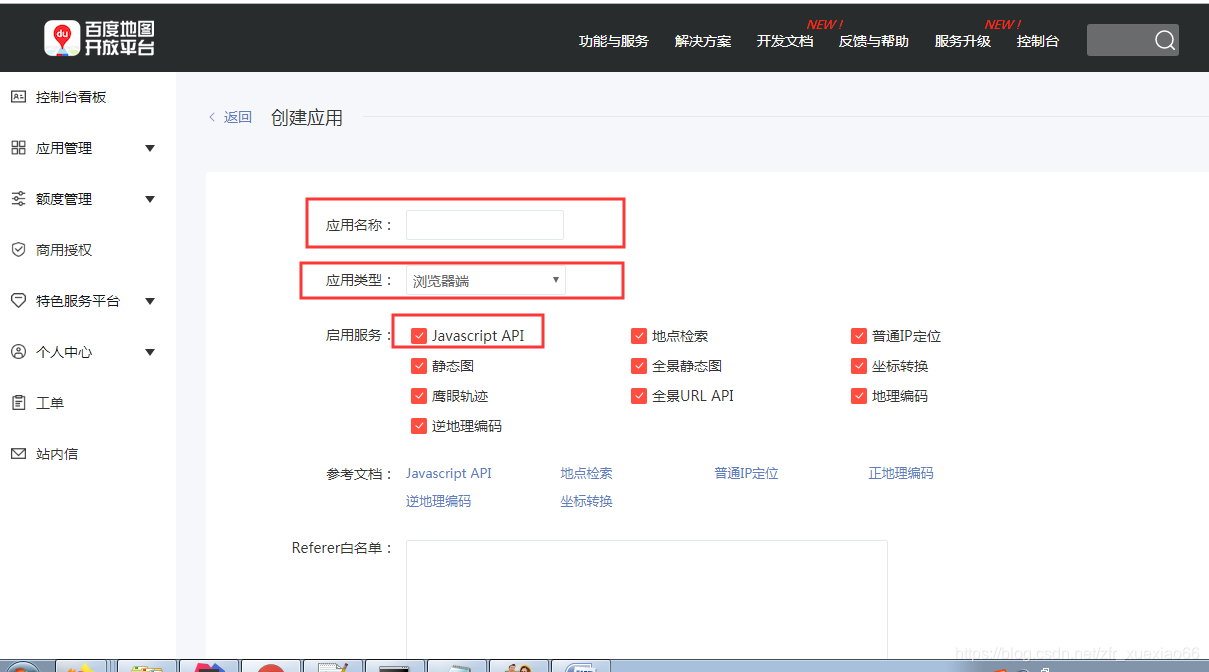
Task: Open 工单 via its clipboard icon
Action: (18, 403)
